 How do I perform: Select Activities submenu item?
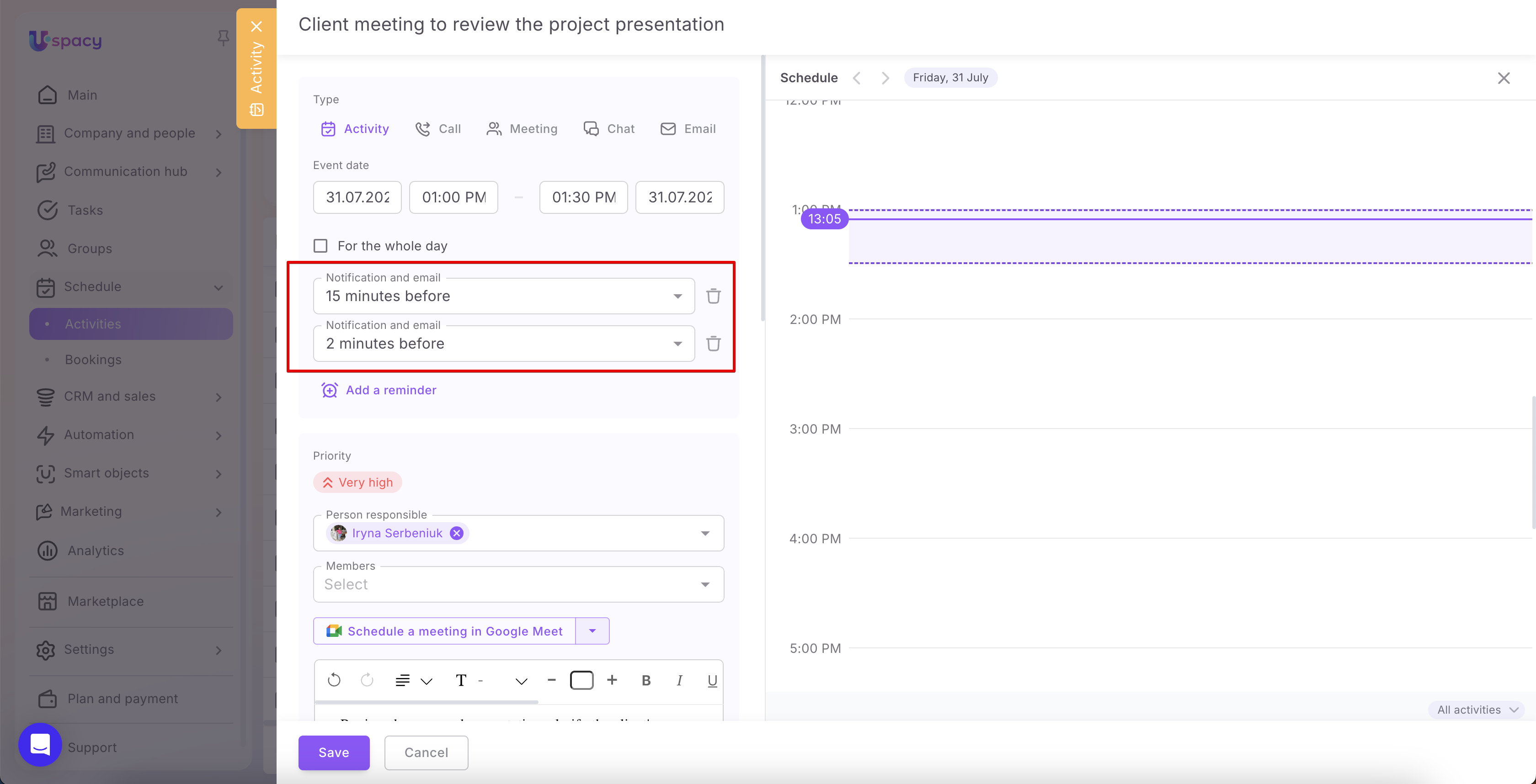tap(131, 324)
